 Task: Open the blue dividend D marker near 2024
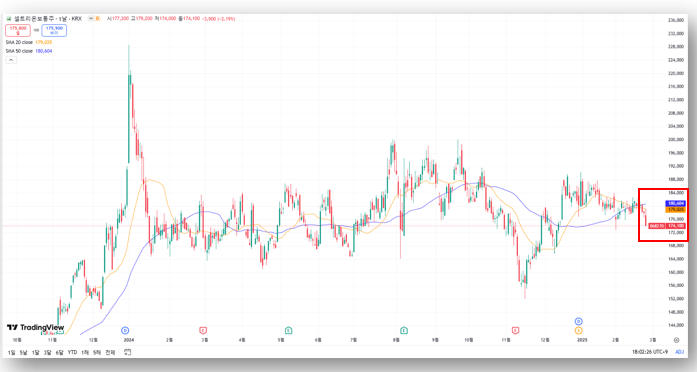pyautogui.click(x=125, y=330)
